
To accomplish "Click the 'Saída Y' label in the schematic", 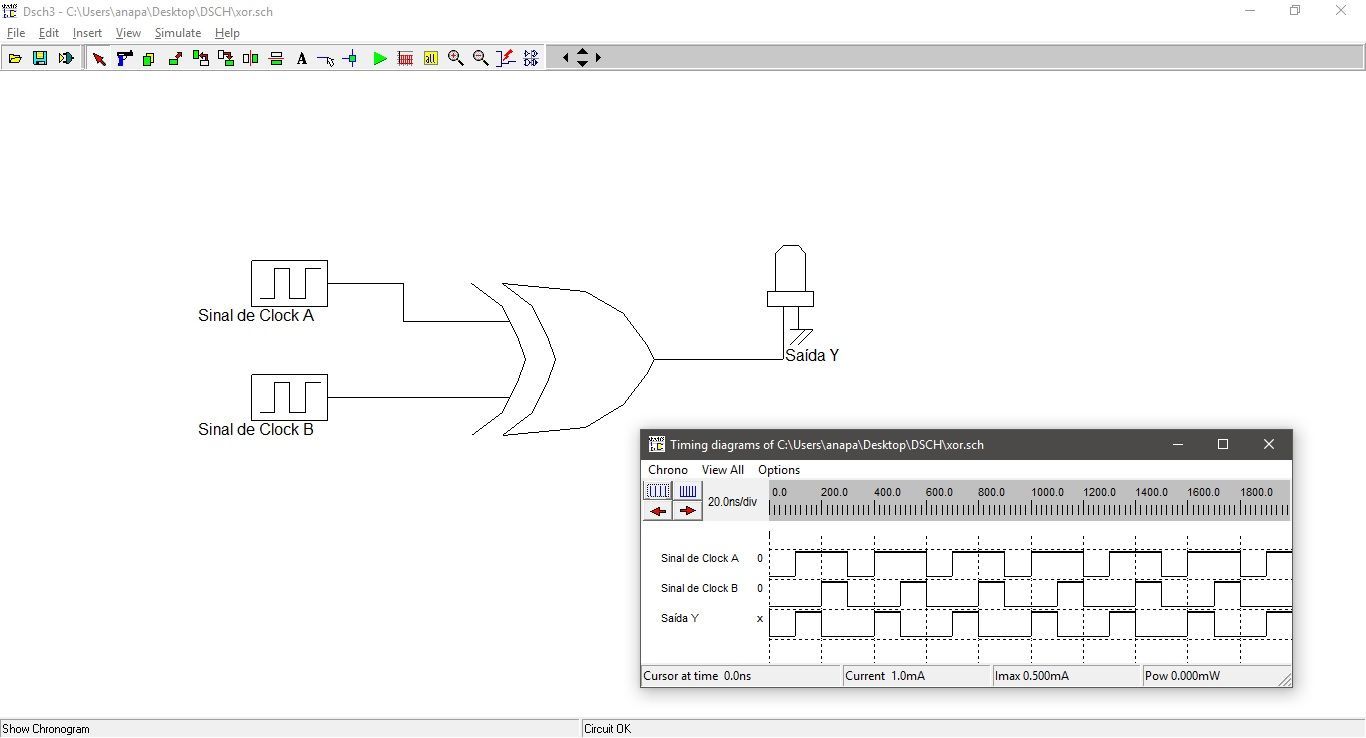I will pos(812,356).
